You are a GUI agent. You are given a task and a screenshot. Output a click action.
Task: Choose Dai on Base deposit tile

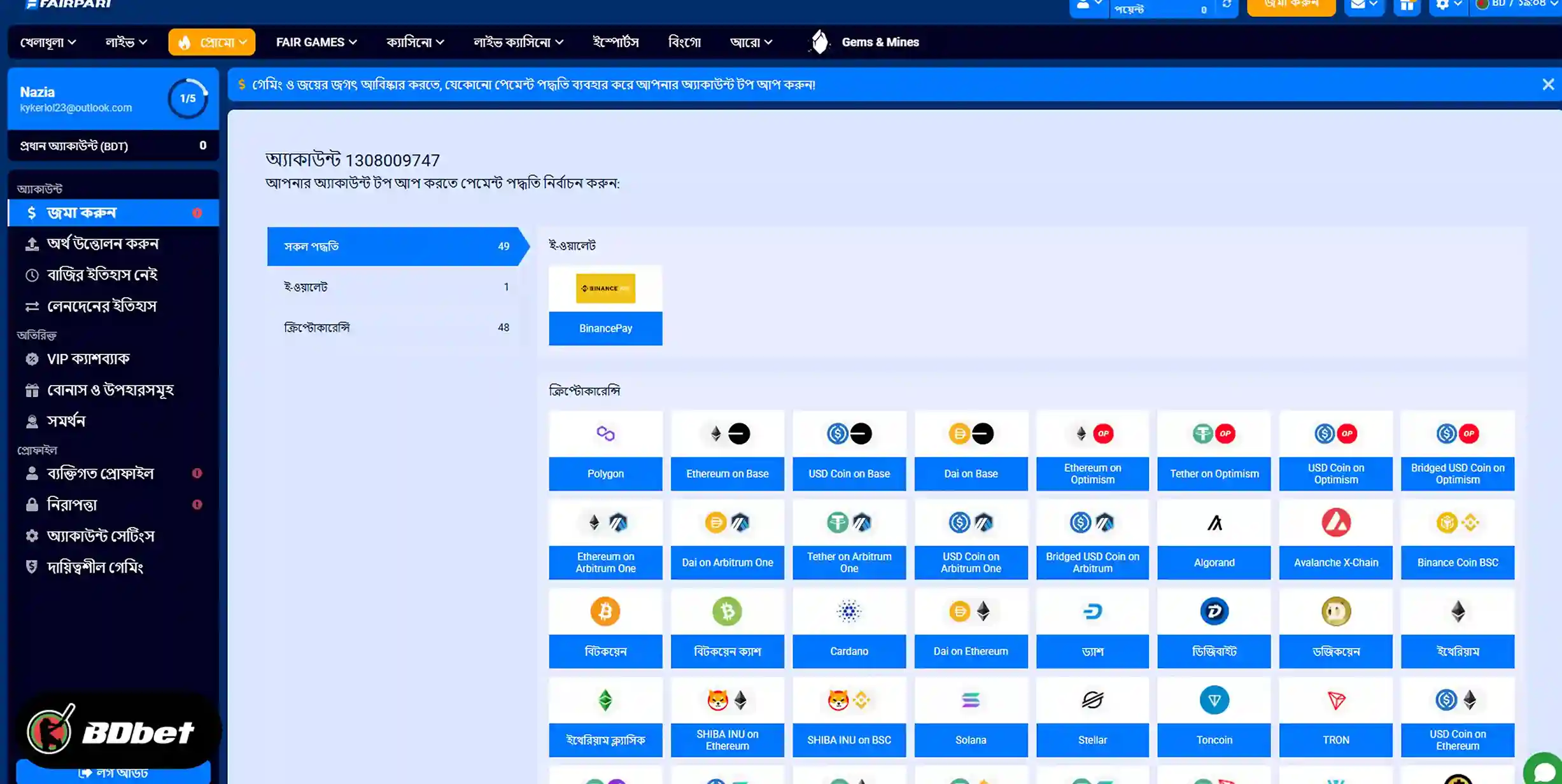[x=971, y=451]
